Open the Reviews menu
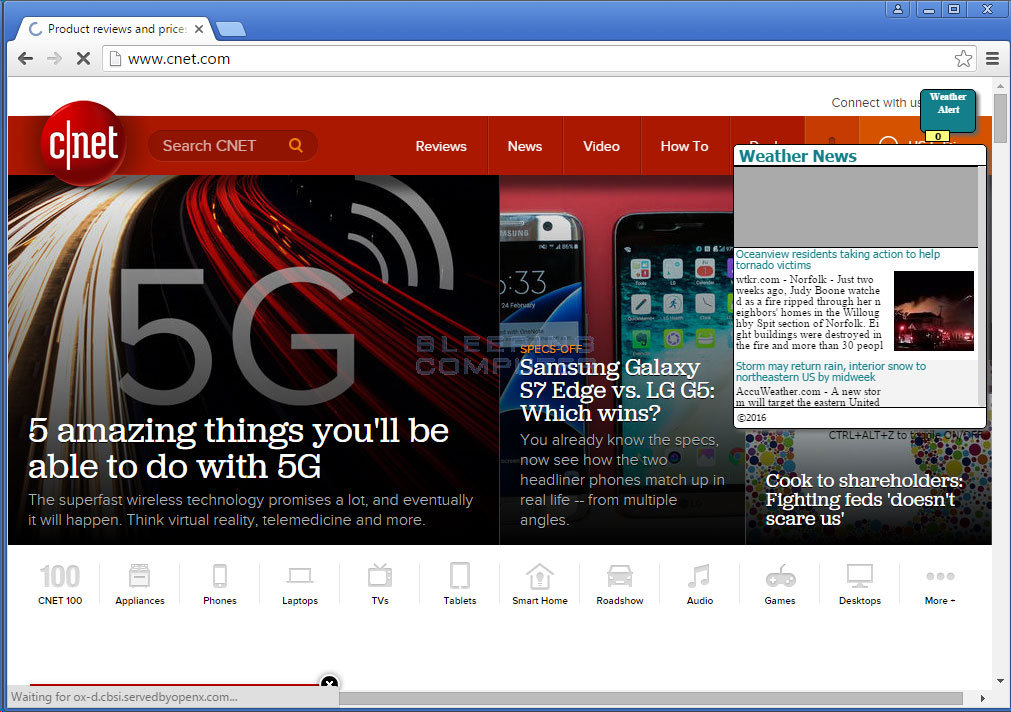 click(x=441, y=146)
